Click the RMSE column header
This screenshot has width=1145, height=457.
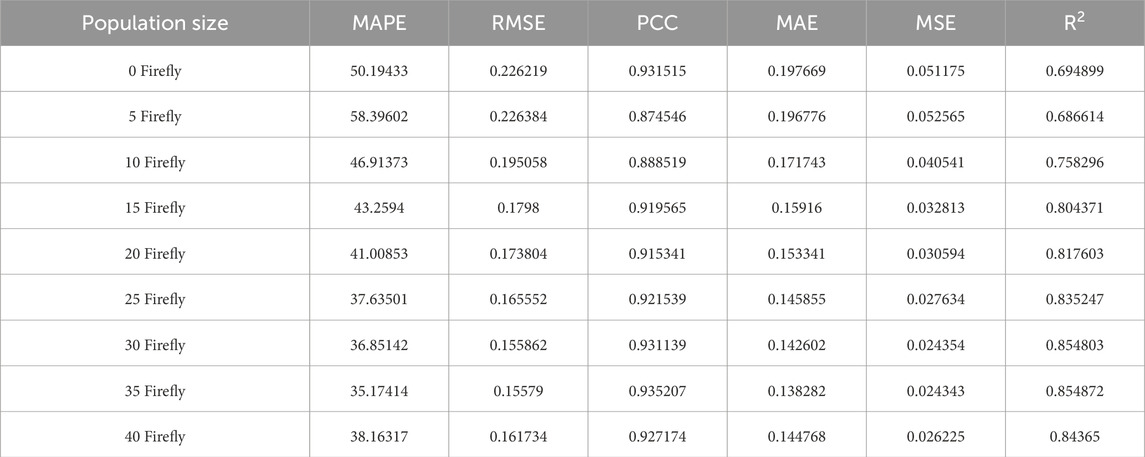pyautogui.click(x=518, y=22)
